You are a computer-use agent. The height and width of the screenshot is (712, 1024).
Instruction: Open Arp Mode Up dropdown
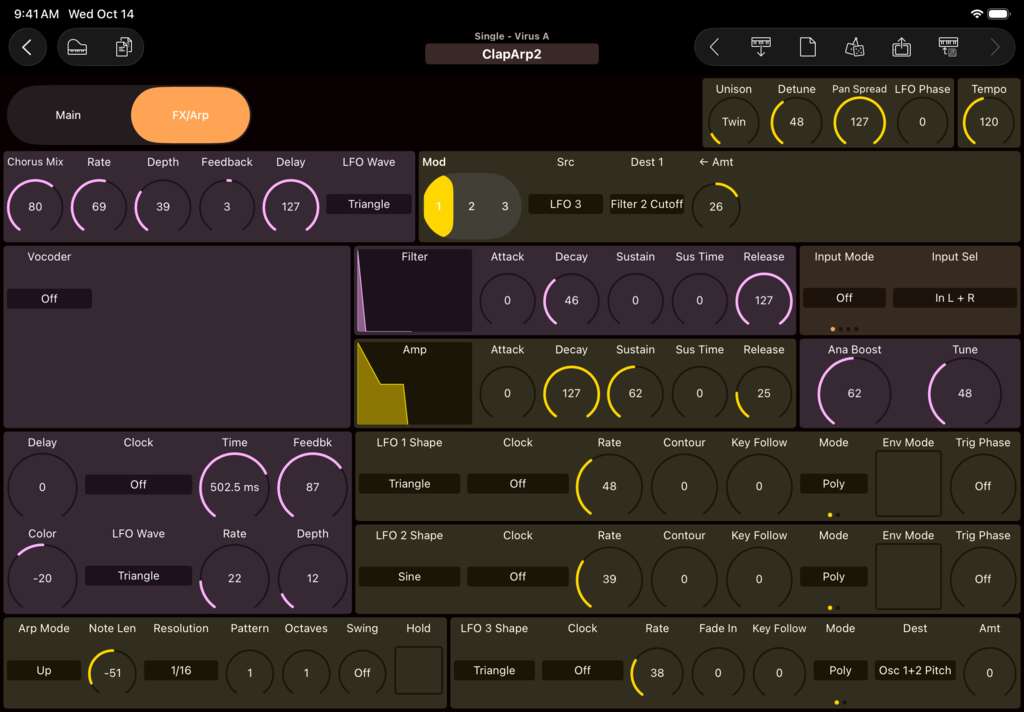tap(44, 670)
